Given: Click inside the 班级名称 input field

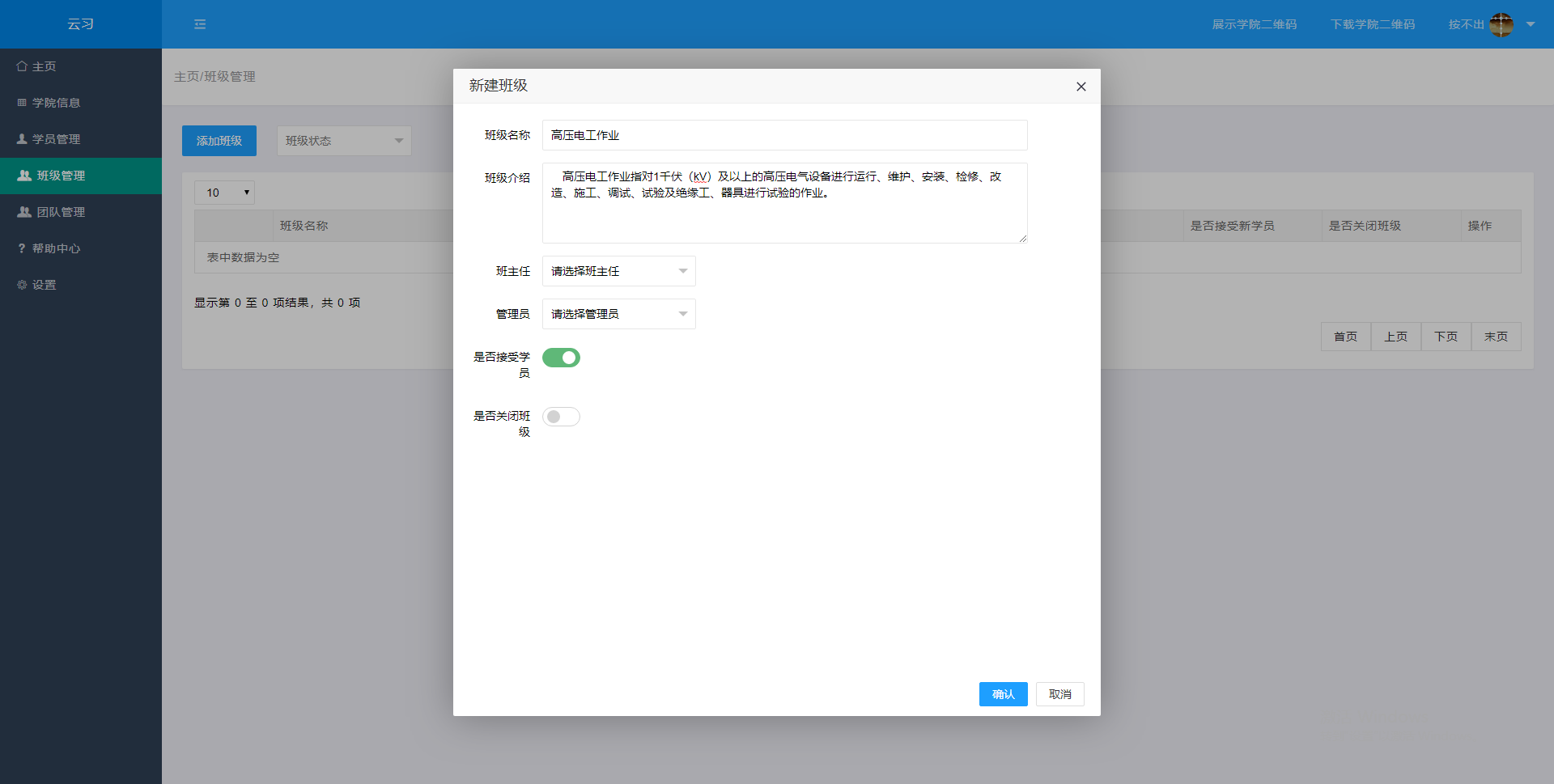Looking at the screenshot, I should (x=784, y=134).
